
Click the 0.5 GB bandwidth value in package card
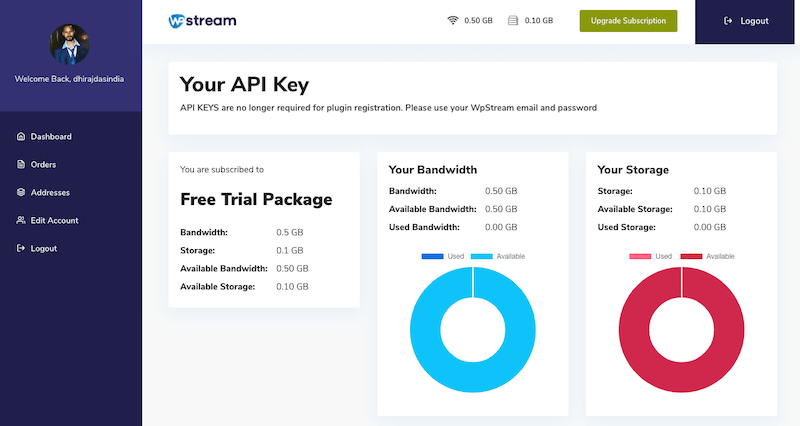(290, 232)
